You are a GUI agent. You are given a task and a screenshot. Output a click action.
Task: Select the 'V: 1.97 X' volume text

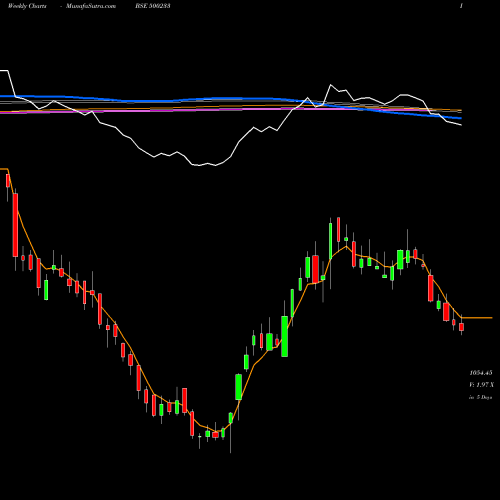[x=481, y=385]
